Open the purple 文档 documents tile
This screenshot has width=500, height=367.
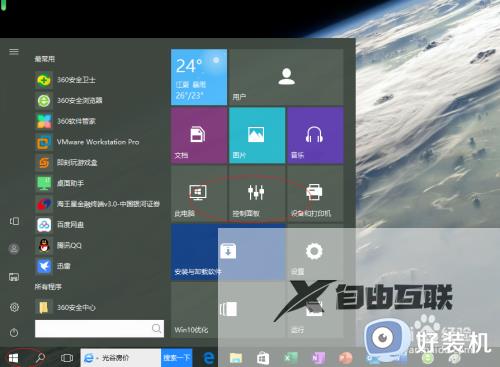pyautogui.click(x=199, y=135)
